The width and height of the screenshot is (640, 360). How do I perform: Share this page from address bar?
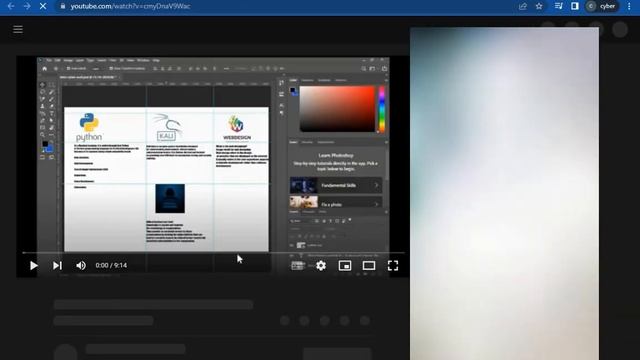[523, 6]
